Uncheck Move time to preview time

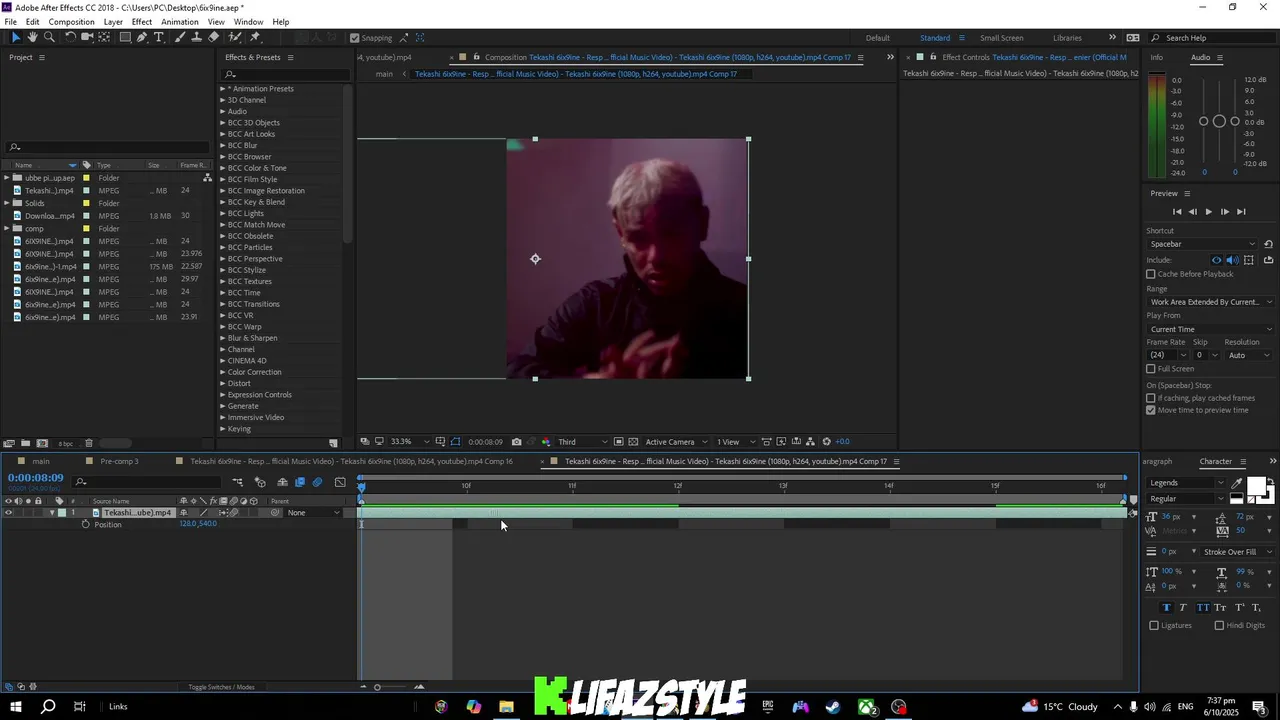[x=1150, y=410]
